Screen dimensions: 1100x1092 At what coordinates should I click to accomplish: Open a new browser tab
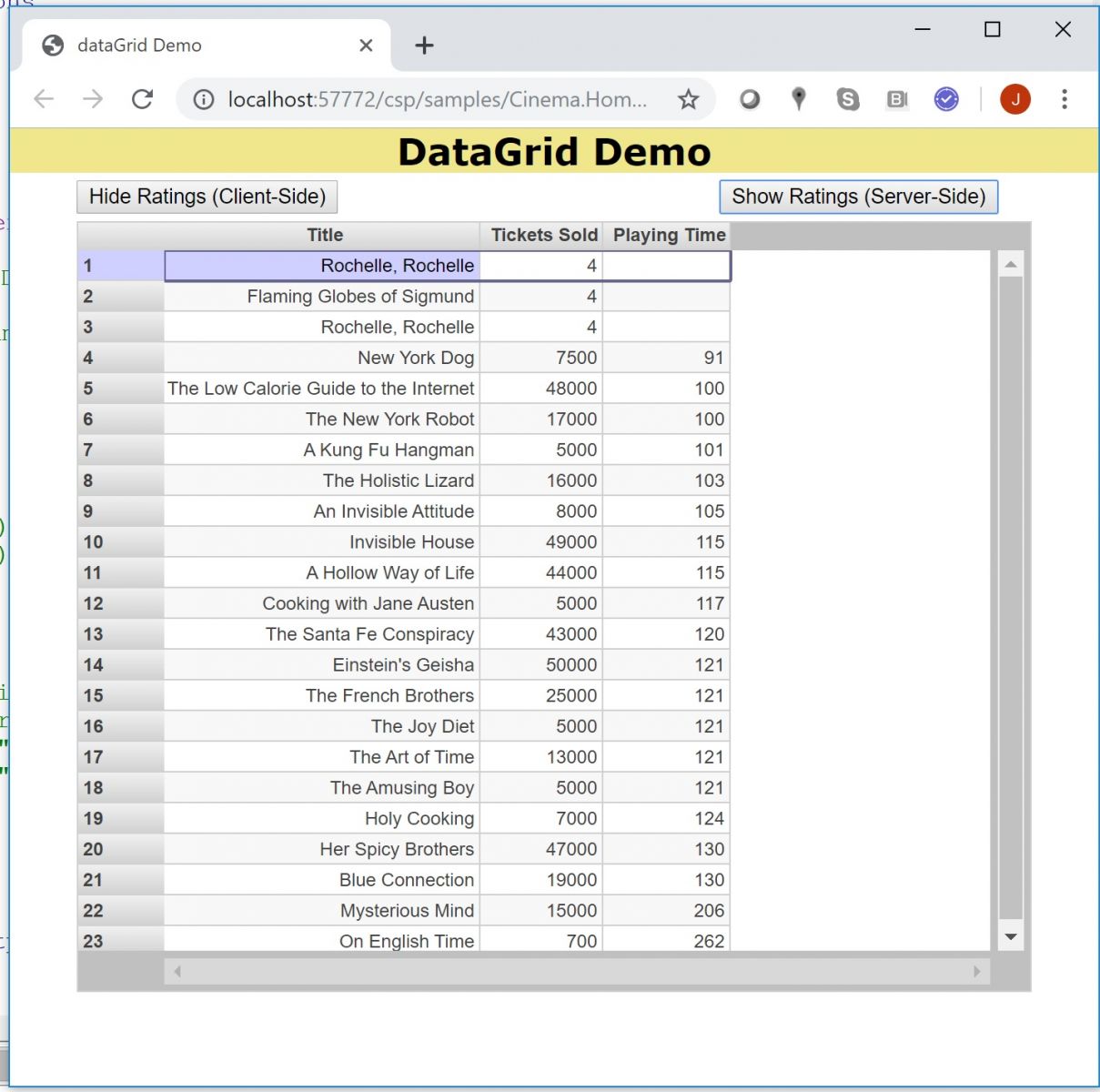(424, 45)
